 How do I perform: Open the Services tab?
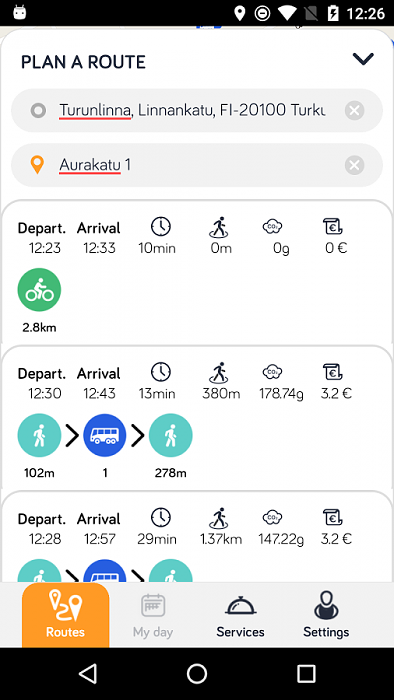[241, 615]
